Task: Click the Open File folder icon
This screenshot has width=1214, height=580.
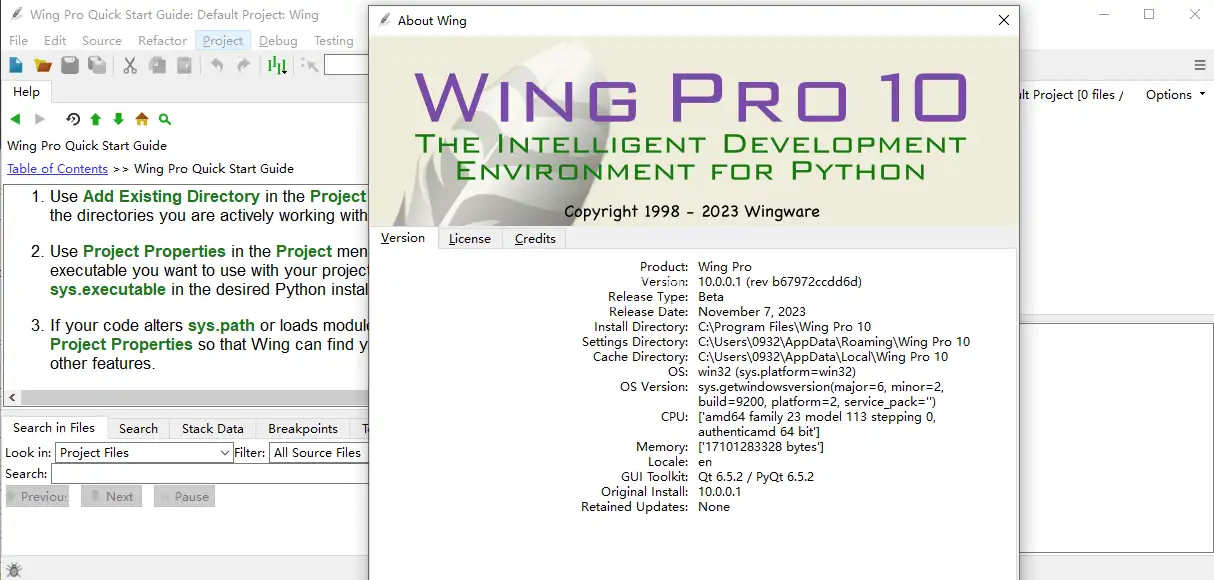Action: click(x=43, y=65)
